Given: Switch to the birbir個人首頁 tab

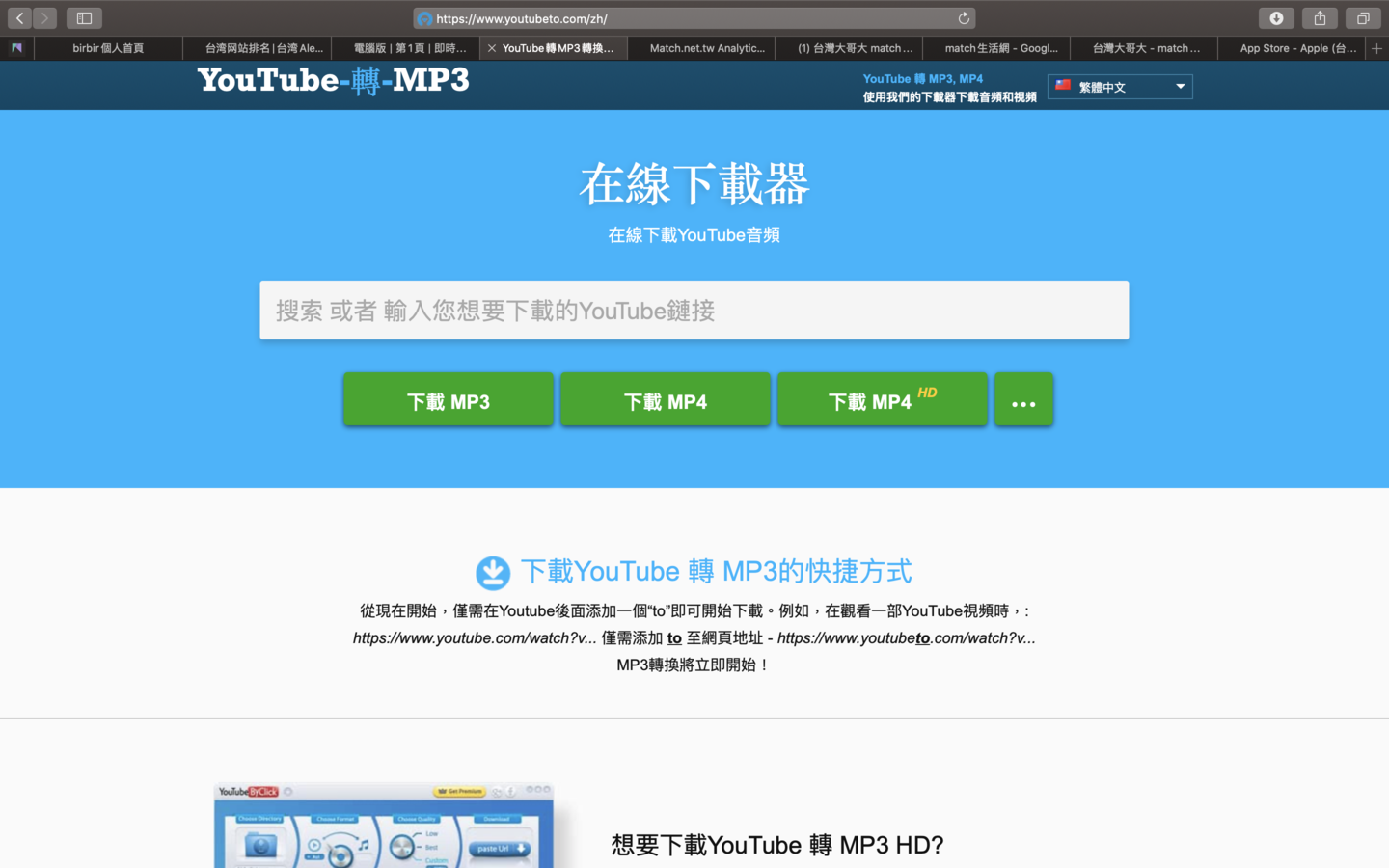Looking at the screenshot, I should [x=108, y=48].
